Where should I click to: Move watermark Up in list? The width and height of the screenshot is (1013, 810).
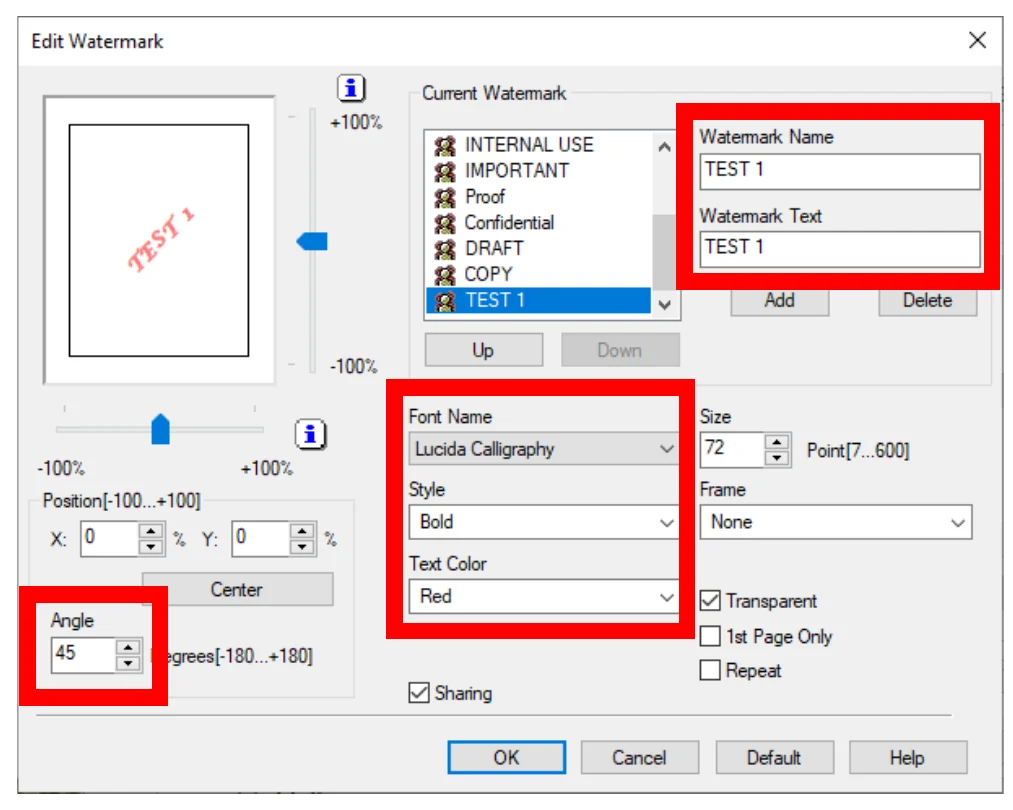483,350
